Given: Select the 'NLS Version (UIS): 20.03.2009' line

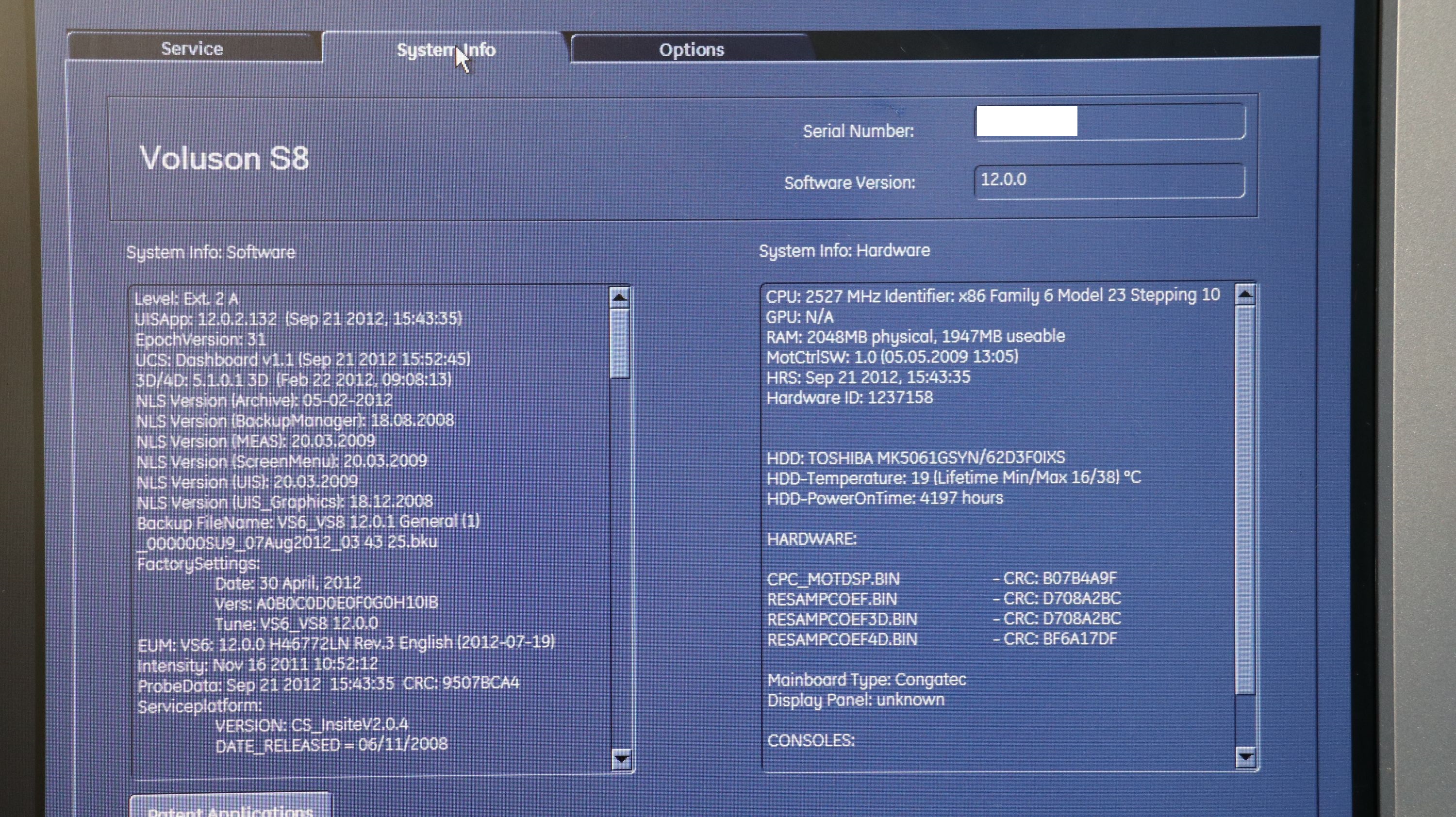Looking at the screenshot, I should pyautogui.click(x=248, y=481).
